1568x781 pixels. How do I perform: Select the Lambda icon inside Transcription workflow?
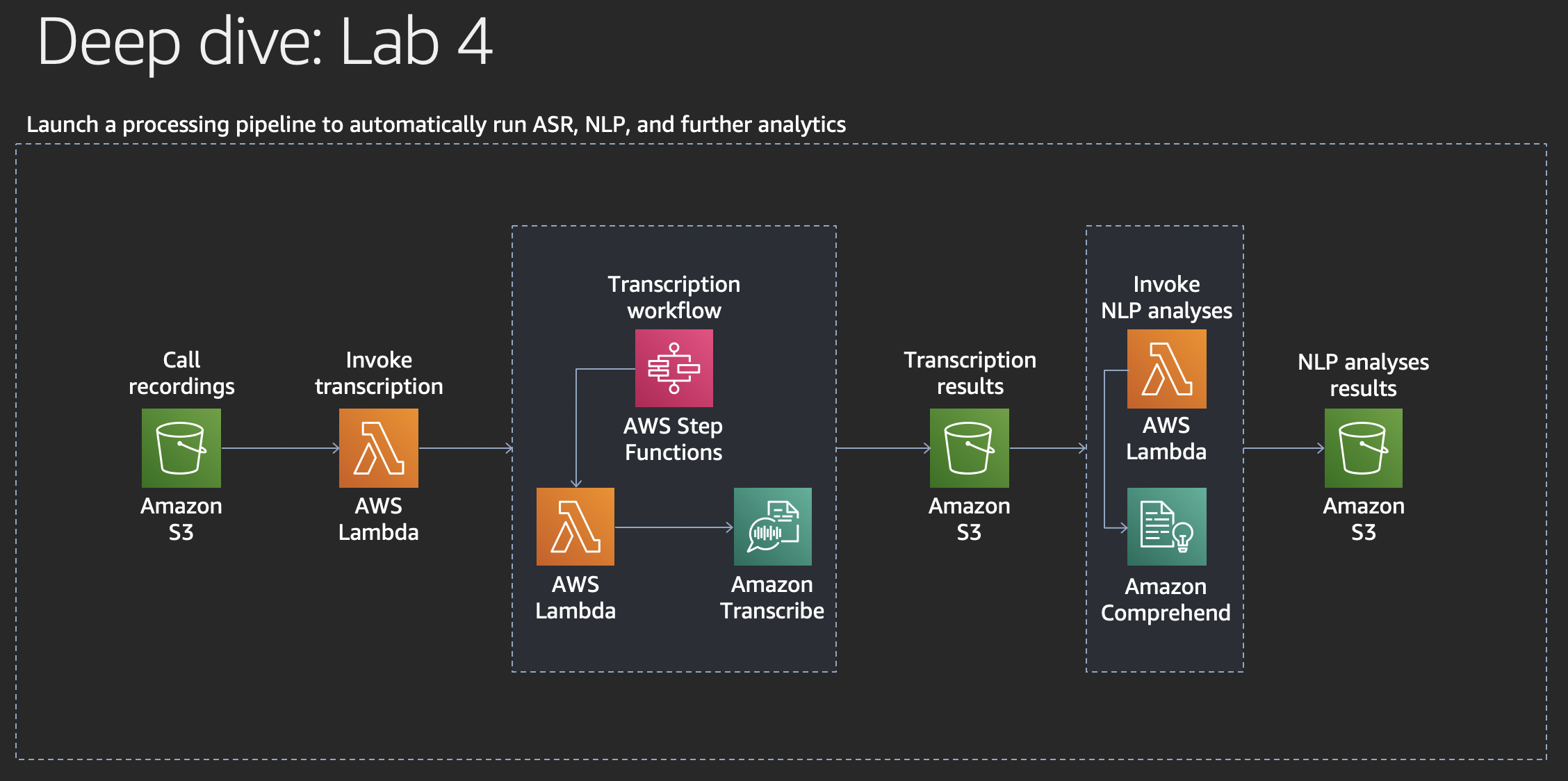tap(575, 527)
